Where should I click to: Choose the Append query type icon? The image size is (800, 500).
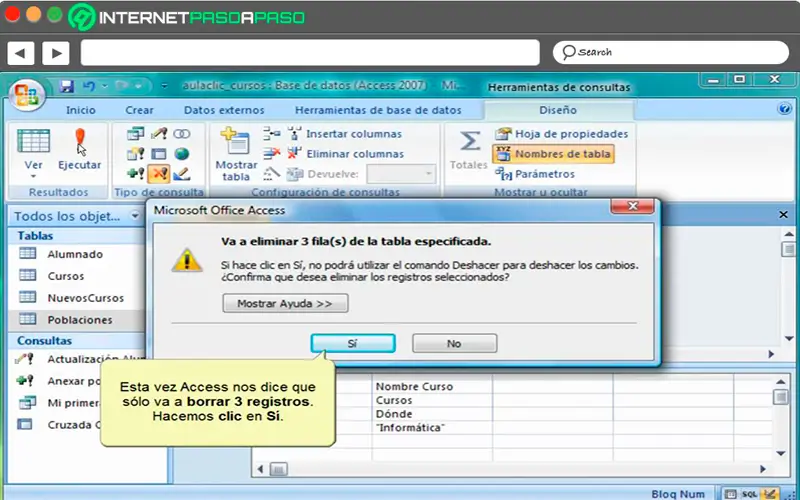[135, 174]
